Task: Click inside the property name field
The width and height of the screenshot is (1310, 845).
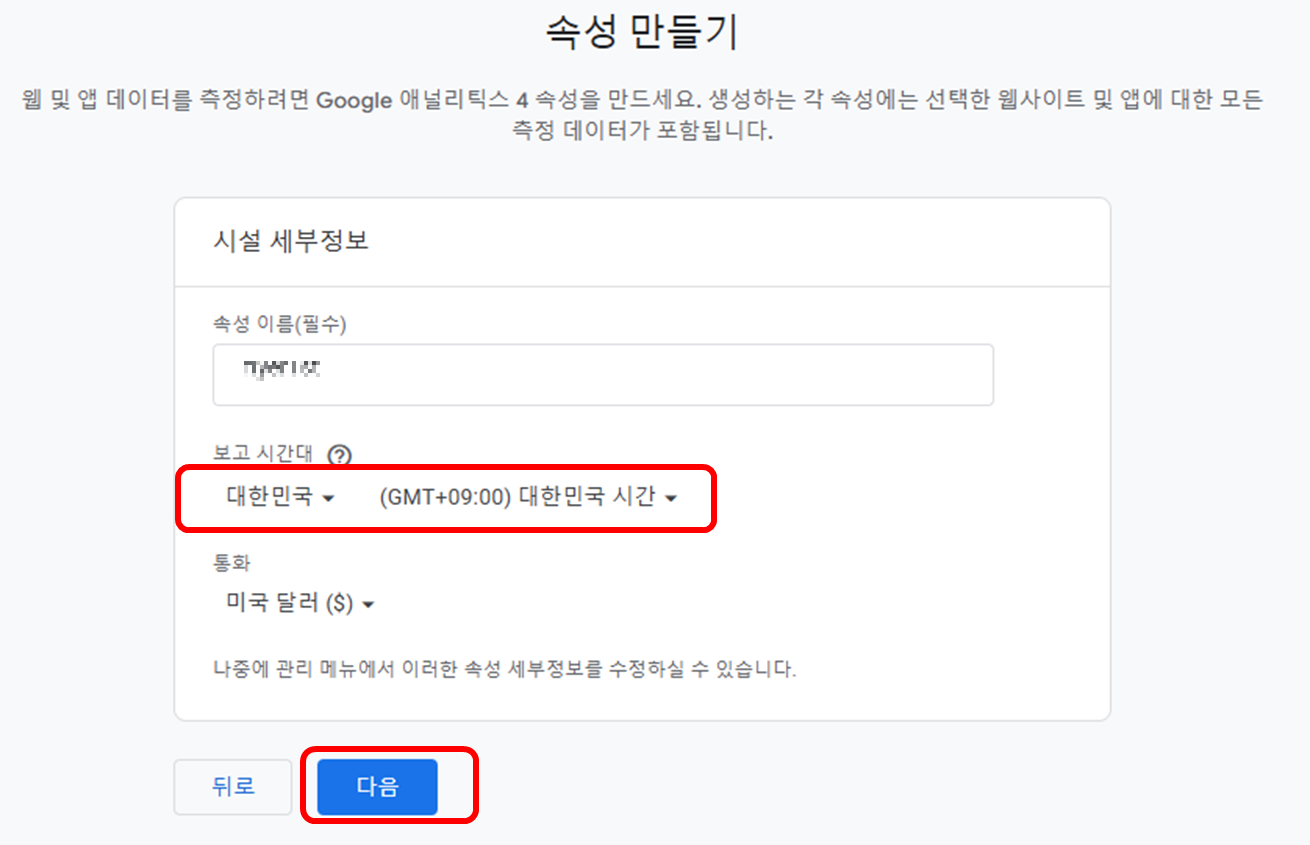Action: click(x=600, y=374)
